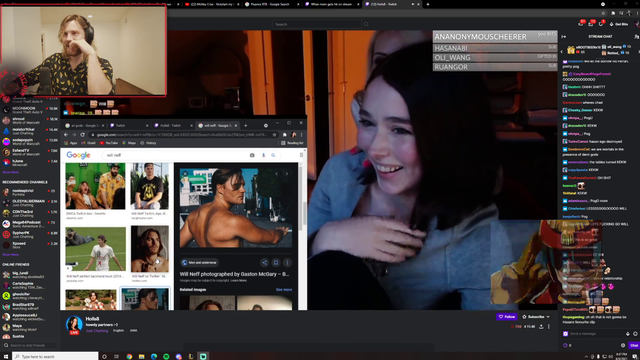The image size is (640, 360).
Task: Open the browser extensions puzzle icon
Action: coord(613,13)
